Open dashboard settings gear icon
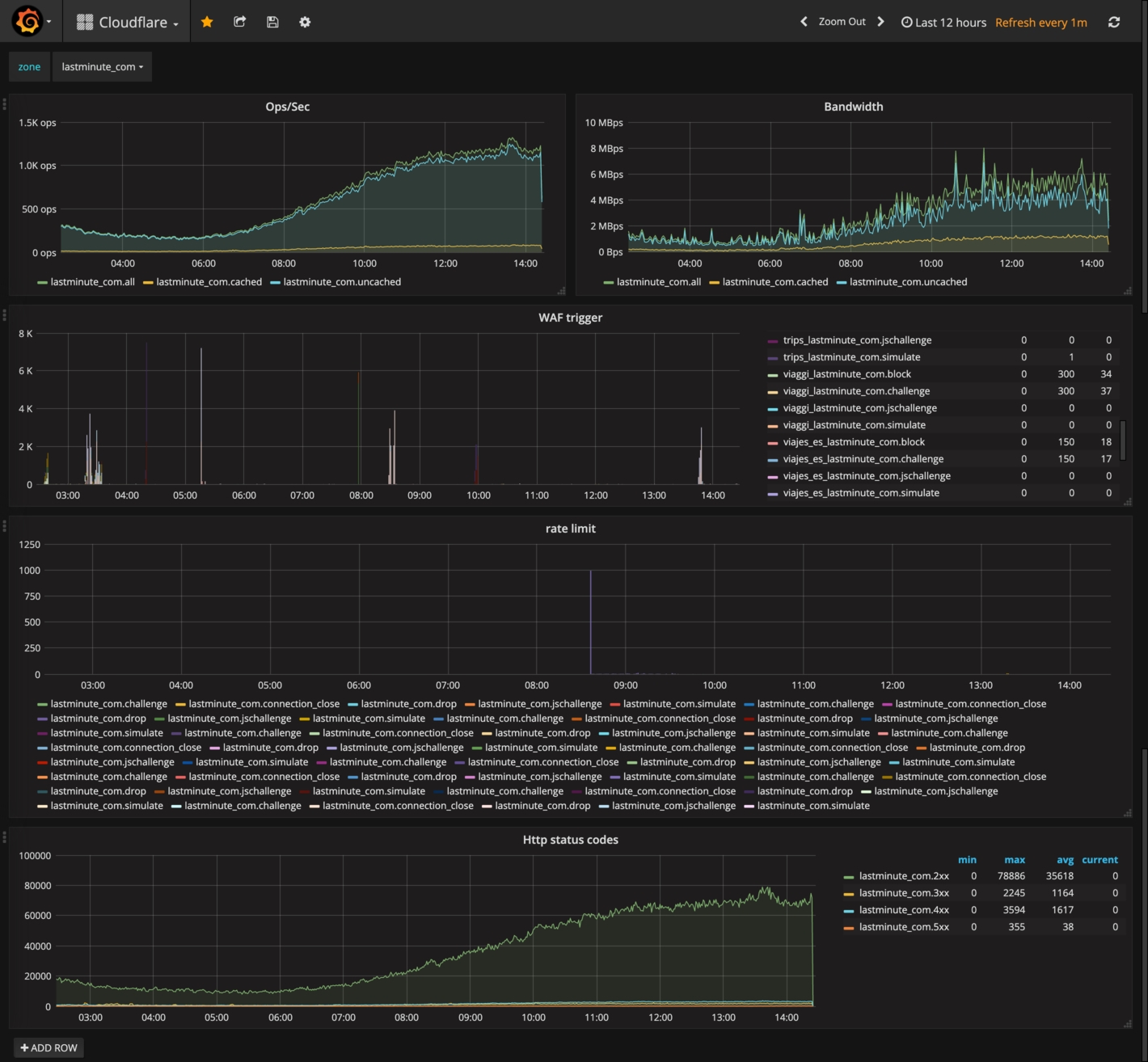Screen dimensions: 1148x1062 click(305, 22)
